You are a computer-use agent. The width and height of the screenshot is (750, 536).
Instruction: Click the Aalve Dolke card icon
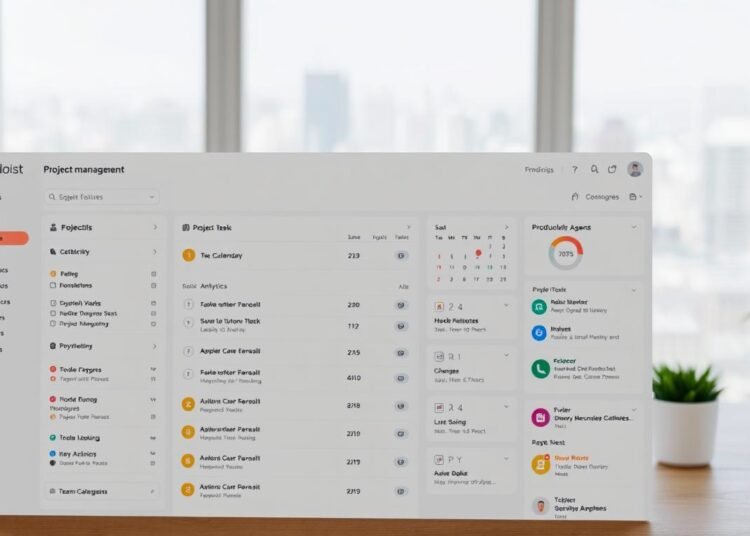click(439, 459)
